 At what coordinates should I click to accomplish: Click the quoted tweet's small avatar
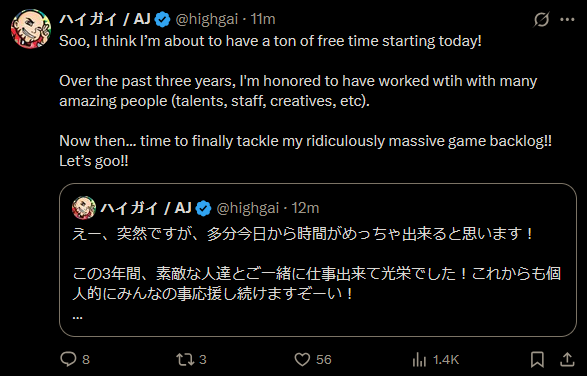point(84,208)
